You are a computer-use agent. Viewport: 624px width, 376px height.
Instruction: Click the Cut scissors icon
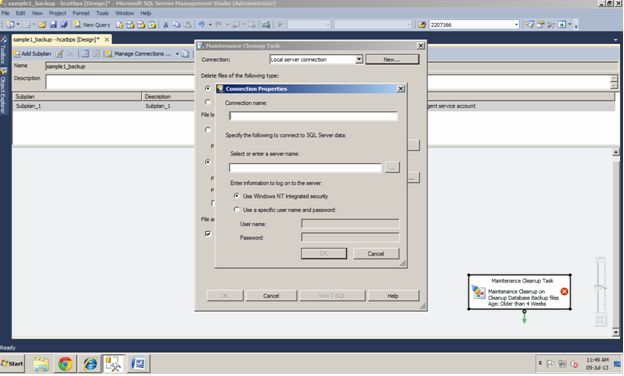tap(166, 25)
